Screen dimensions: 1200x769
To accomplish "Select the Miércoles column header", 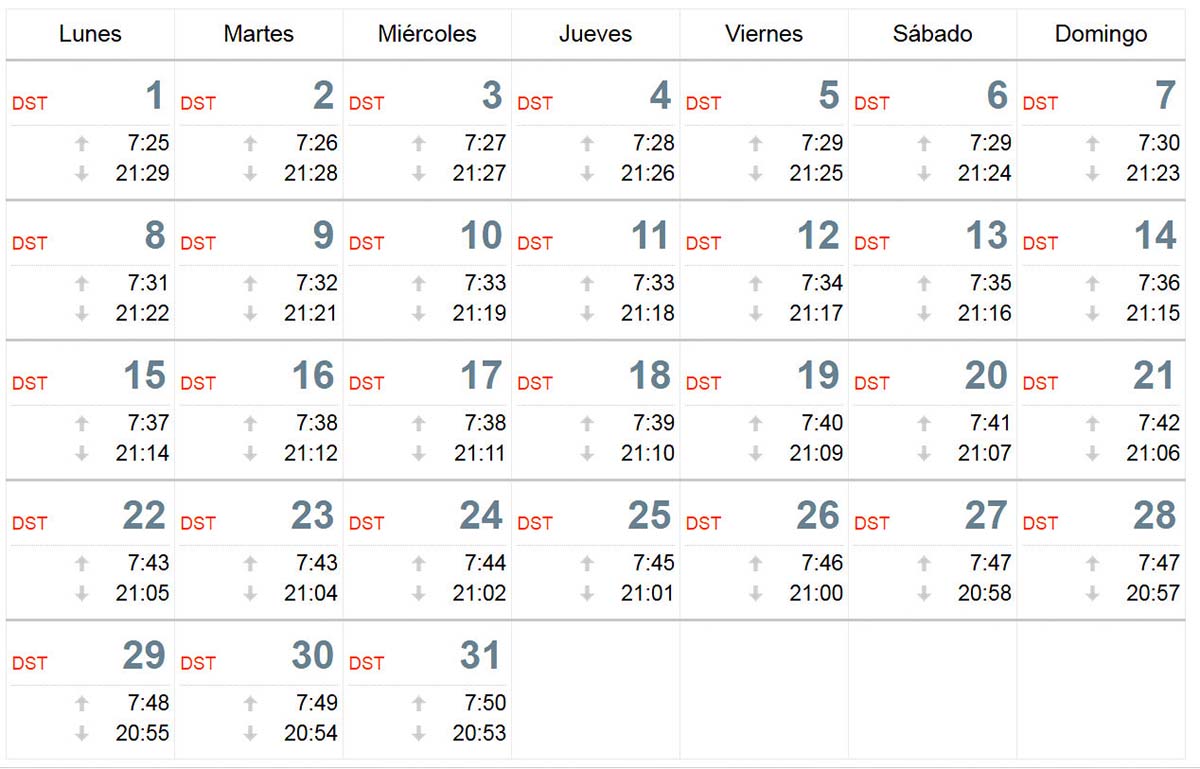I will tap(427, 34).
